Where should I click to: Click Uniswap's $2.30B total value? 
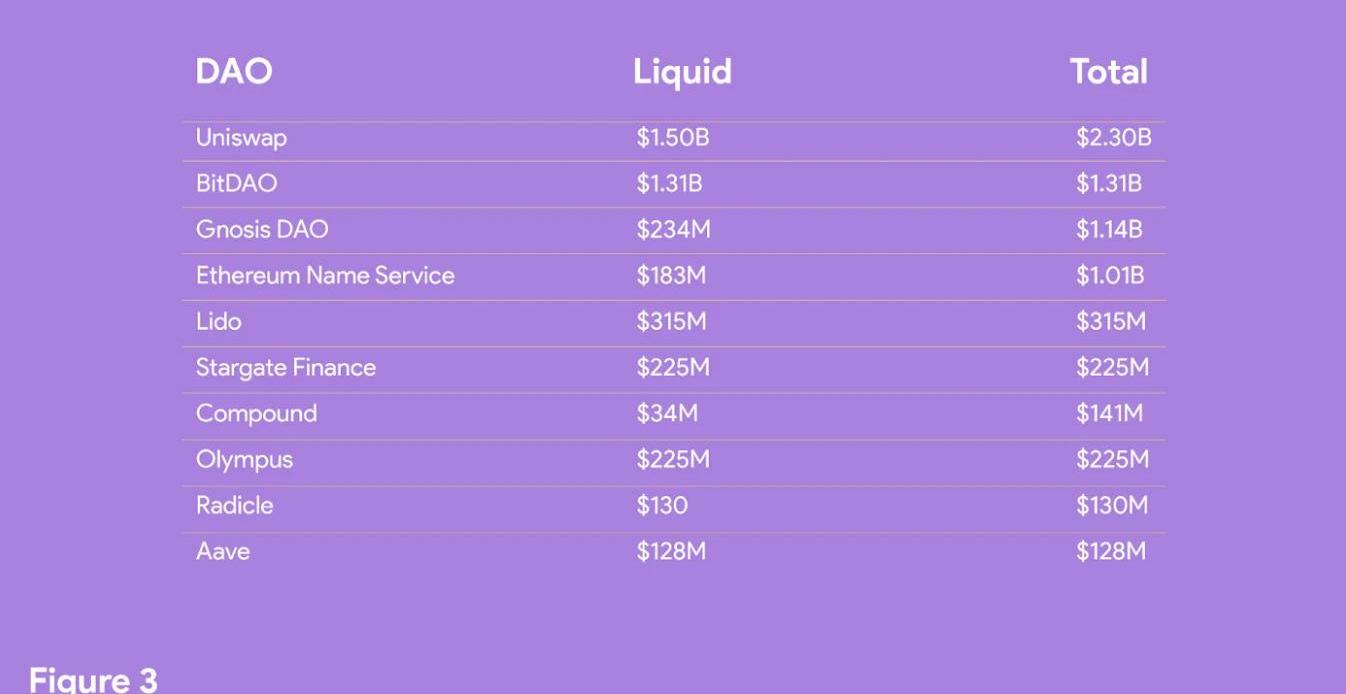click(x=1113, y=138)
